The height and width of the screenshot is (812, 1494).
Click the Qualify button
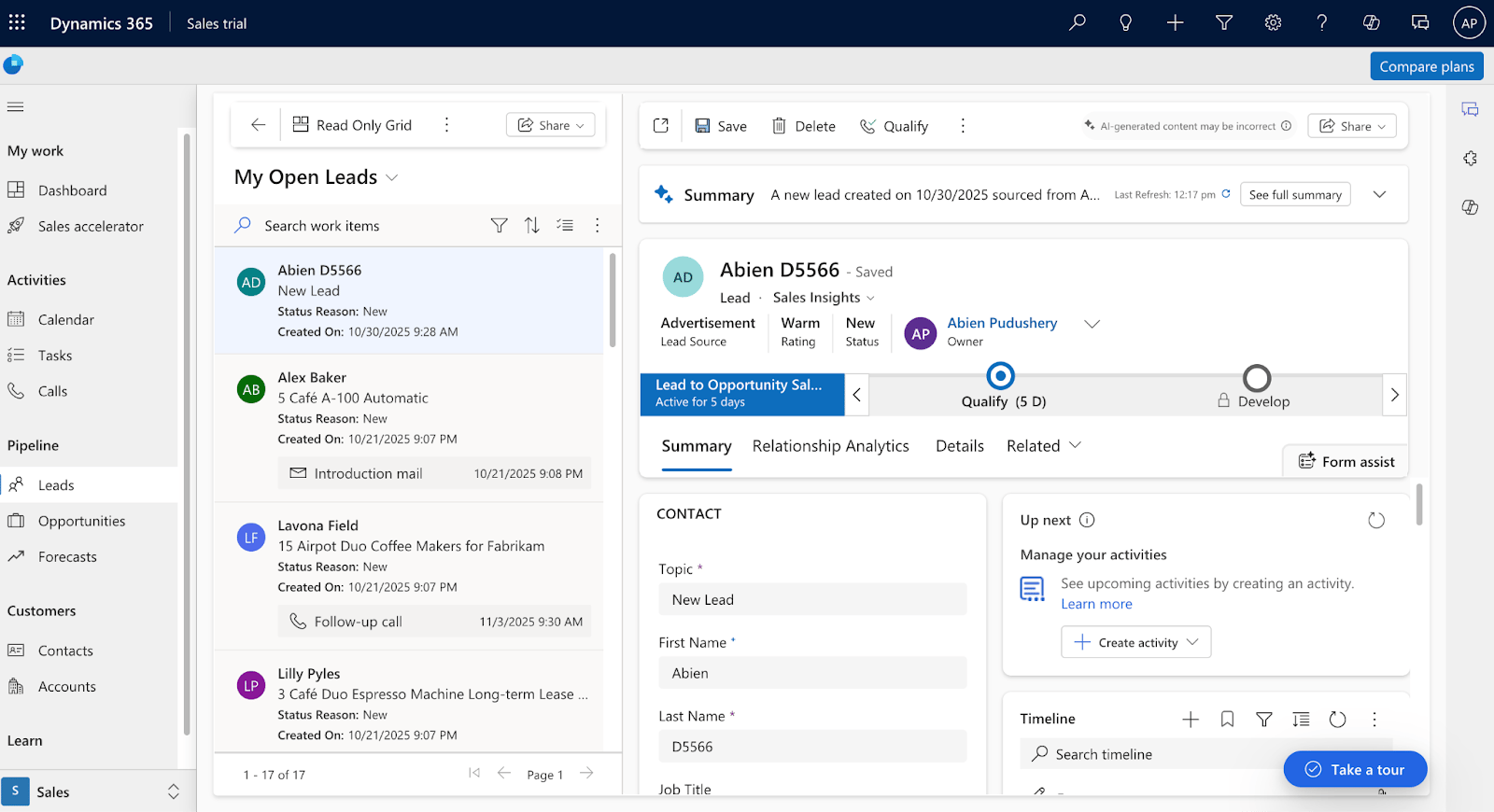pyautogui.click(x=895, y=126)
